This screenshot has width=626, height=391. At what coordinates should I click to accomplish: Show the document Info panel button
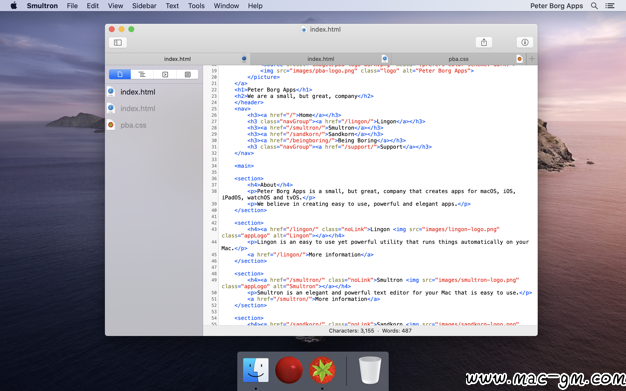[525, 42]
